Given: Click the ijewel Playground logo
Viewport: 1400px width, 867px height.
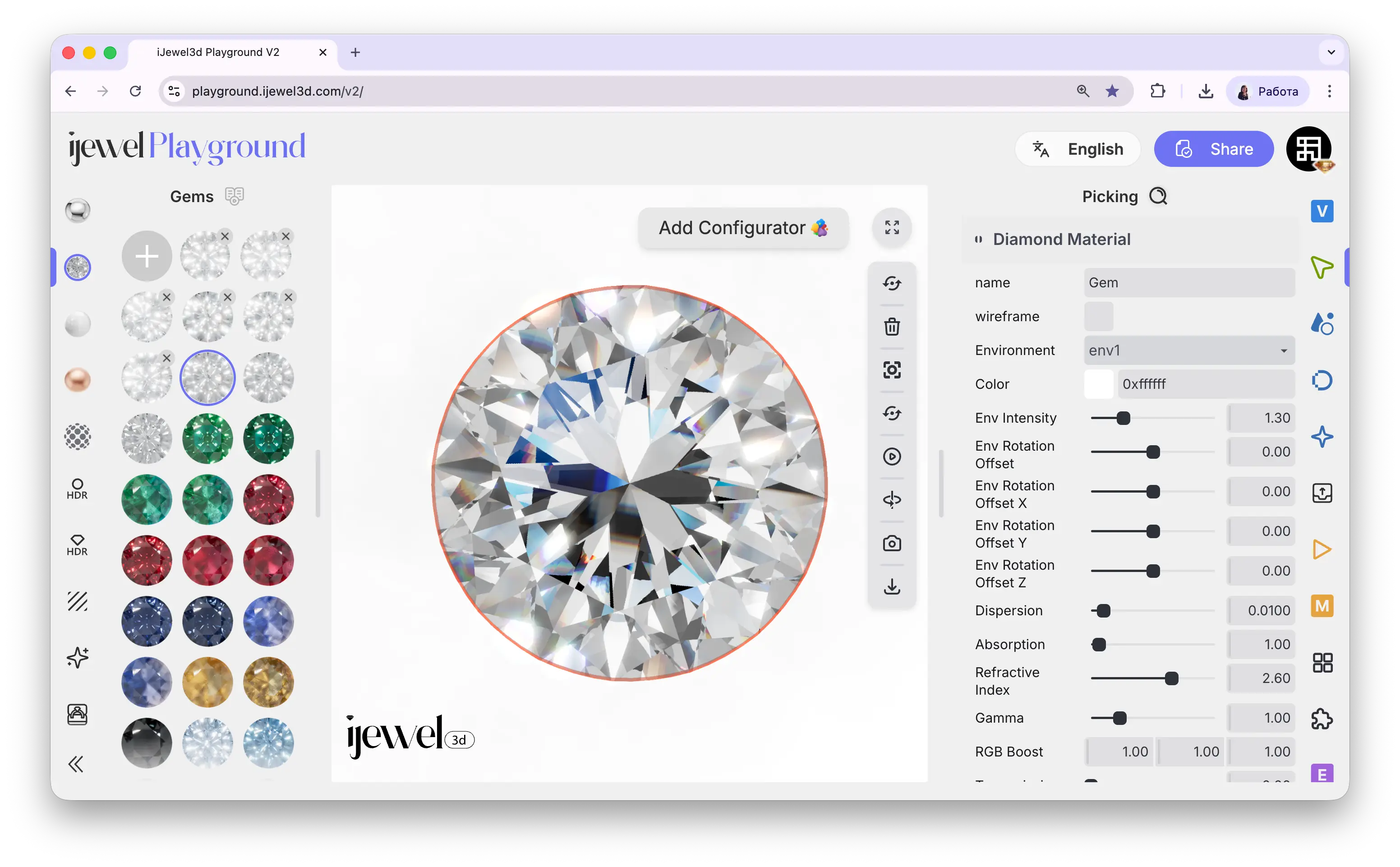Looking at the screenshot, I should (x=187, y=148).
